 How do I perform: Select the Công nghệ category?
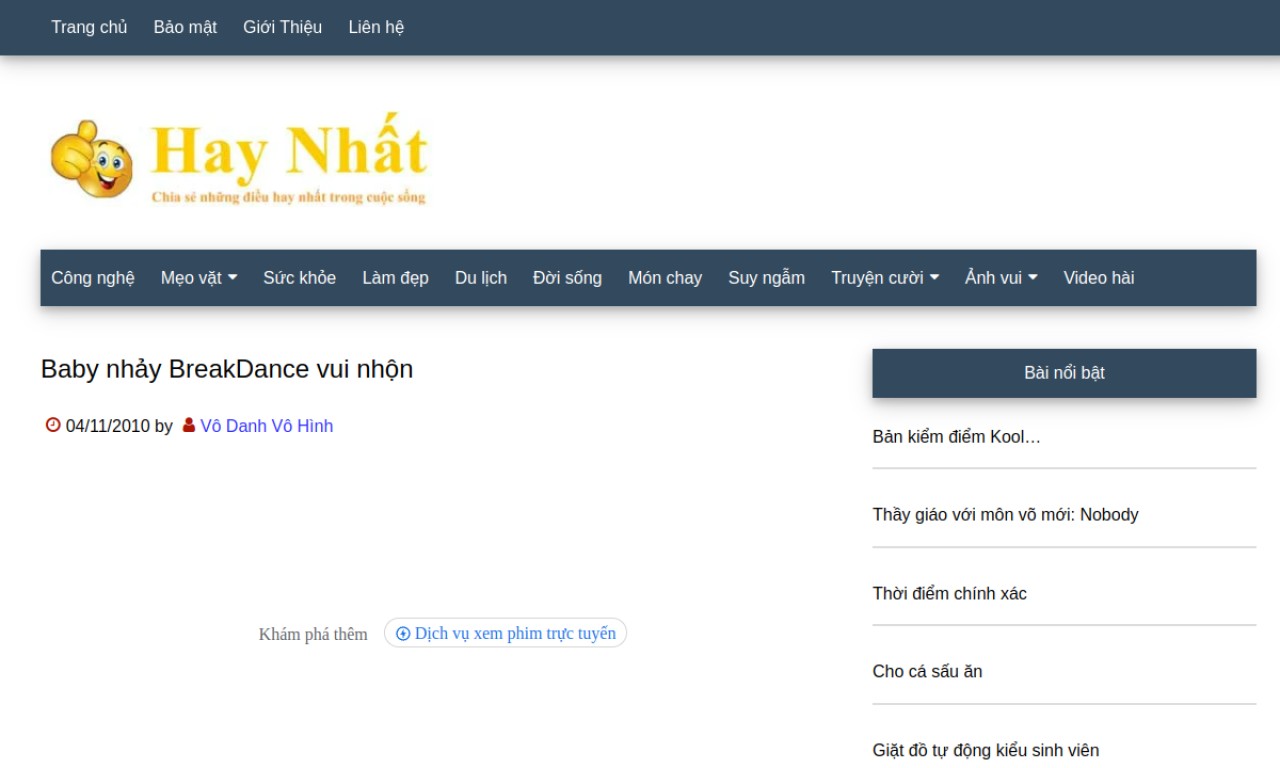93,278
